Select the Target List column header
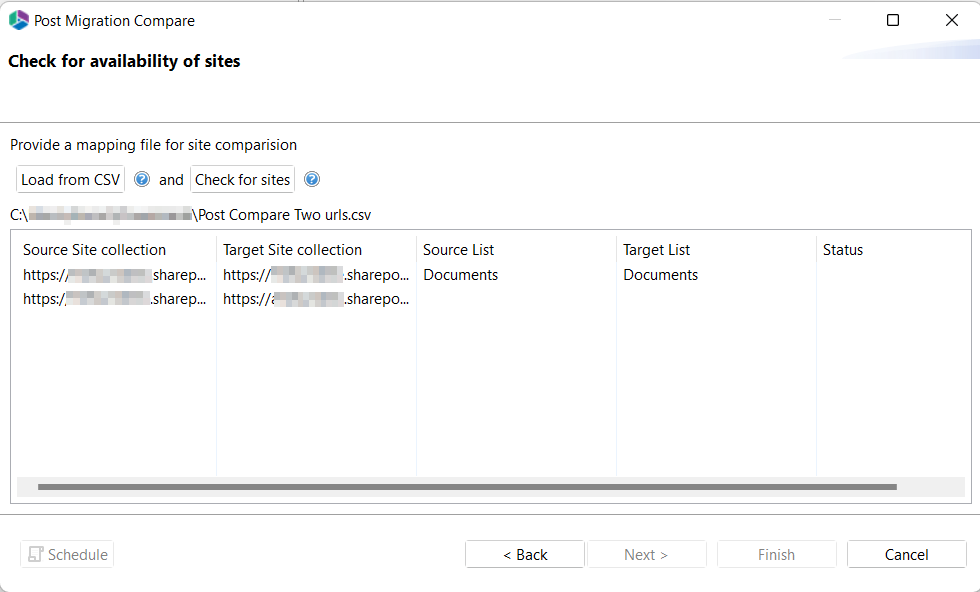 (657, 249)
